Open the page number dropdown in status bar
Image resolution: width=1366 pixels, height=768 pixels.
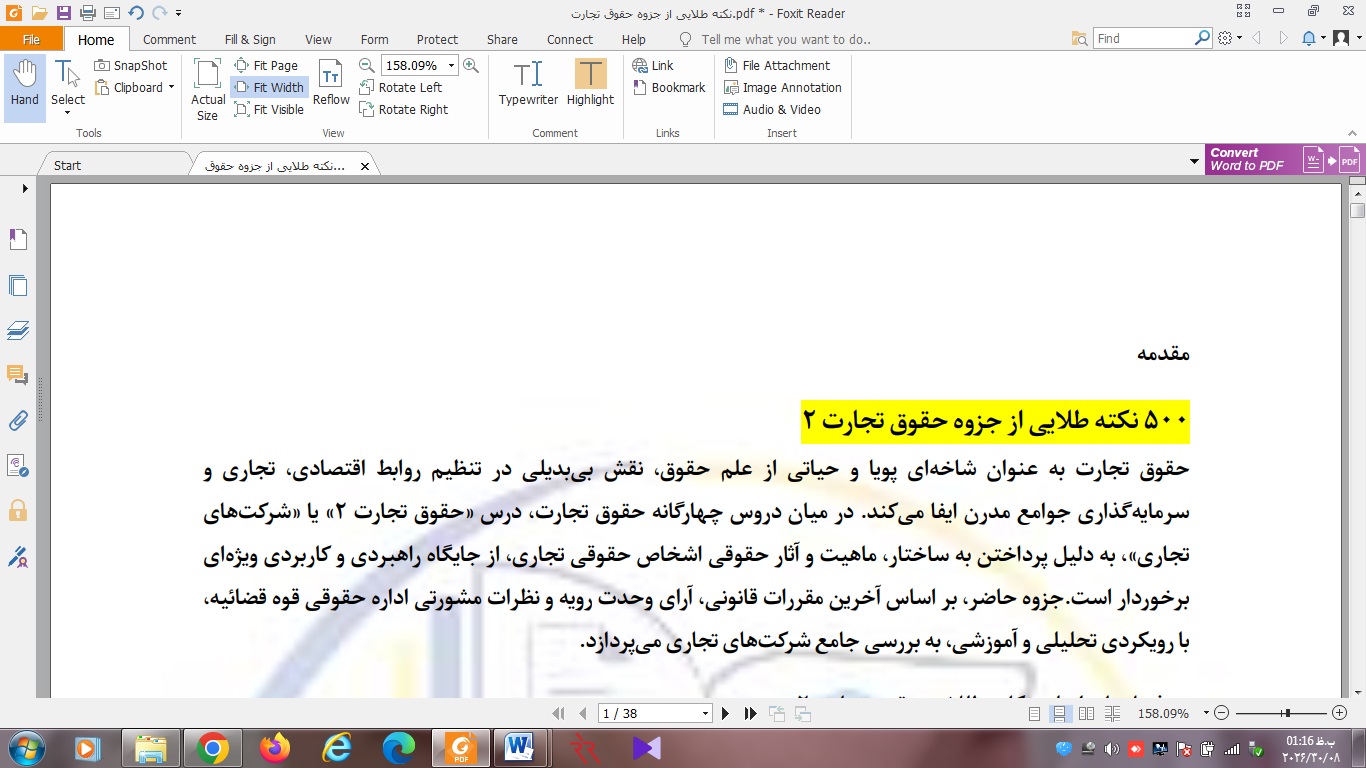click(x=705, y=714)
